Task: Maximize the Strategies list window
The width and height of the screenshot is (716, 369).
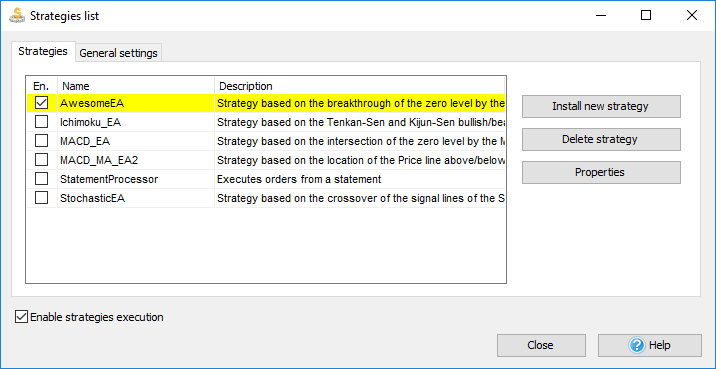Action: [x=646, y=16]
